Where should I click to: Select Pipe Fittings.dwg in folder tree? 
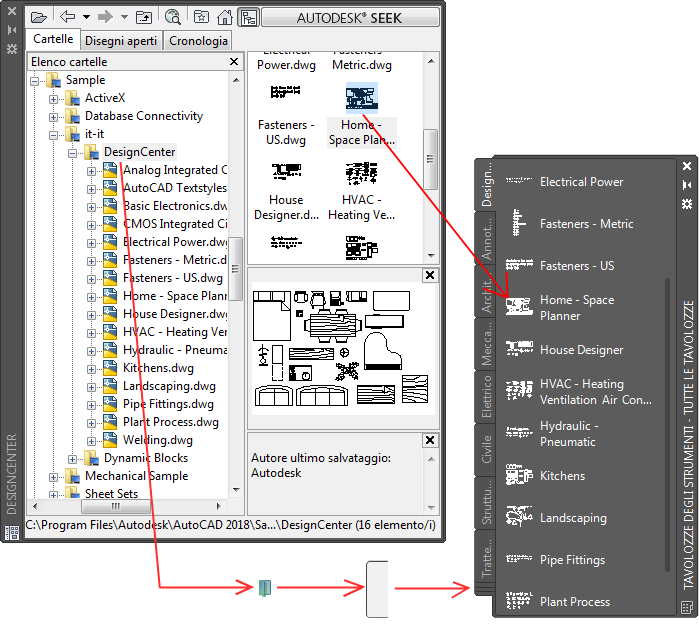point(168,404)
